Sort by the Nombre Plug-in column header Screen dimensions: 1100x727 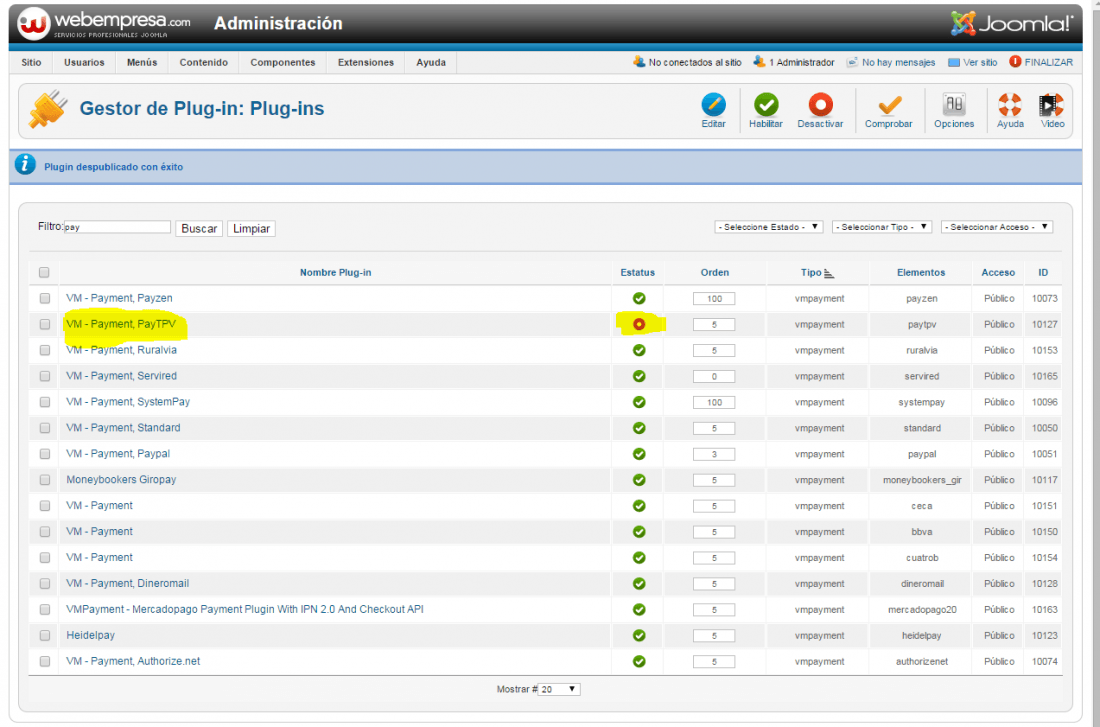[x=335, y=272]
